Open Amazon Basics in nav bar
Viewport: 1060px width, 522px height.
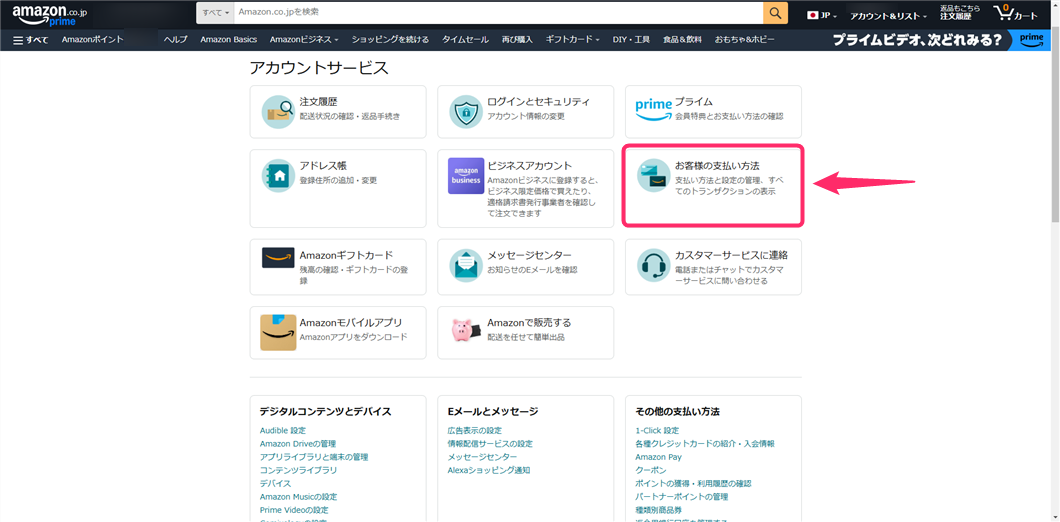pos(228,40)
